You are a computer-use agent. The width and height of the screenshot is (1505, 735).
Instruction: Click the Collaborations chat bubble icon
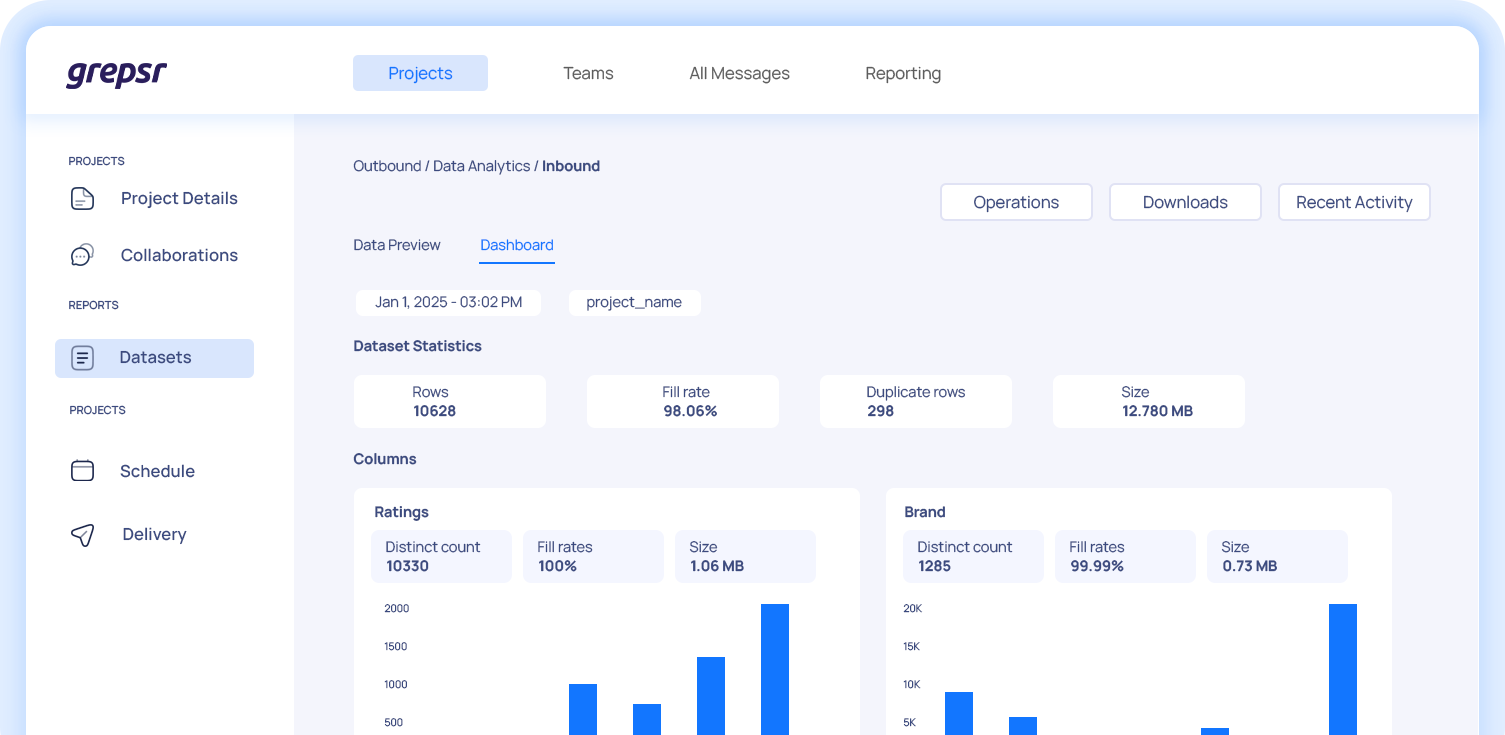pos(82,254)
